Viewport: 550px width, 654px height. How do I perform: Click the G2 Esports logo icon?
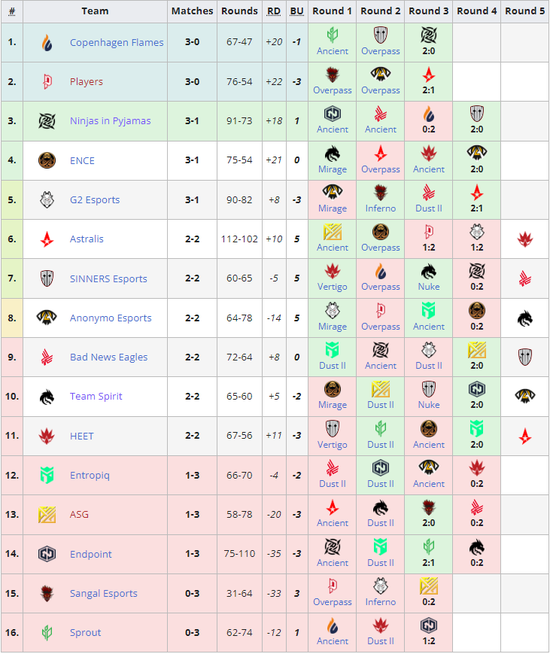47,200
